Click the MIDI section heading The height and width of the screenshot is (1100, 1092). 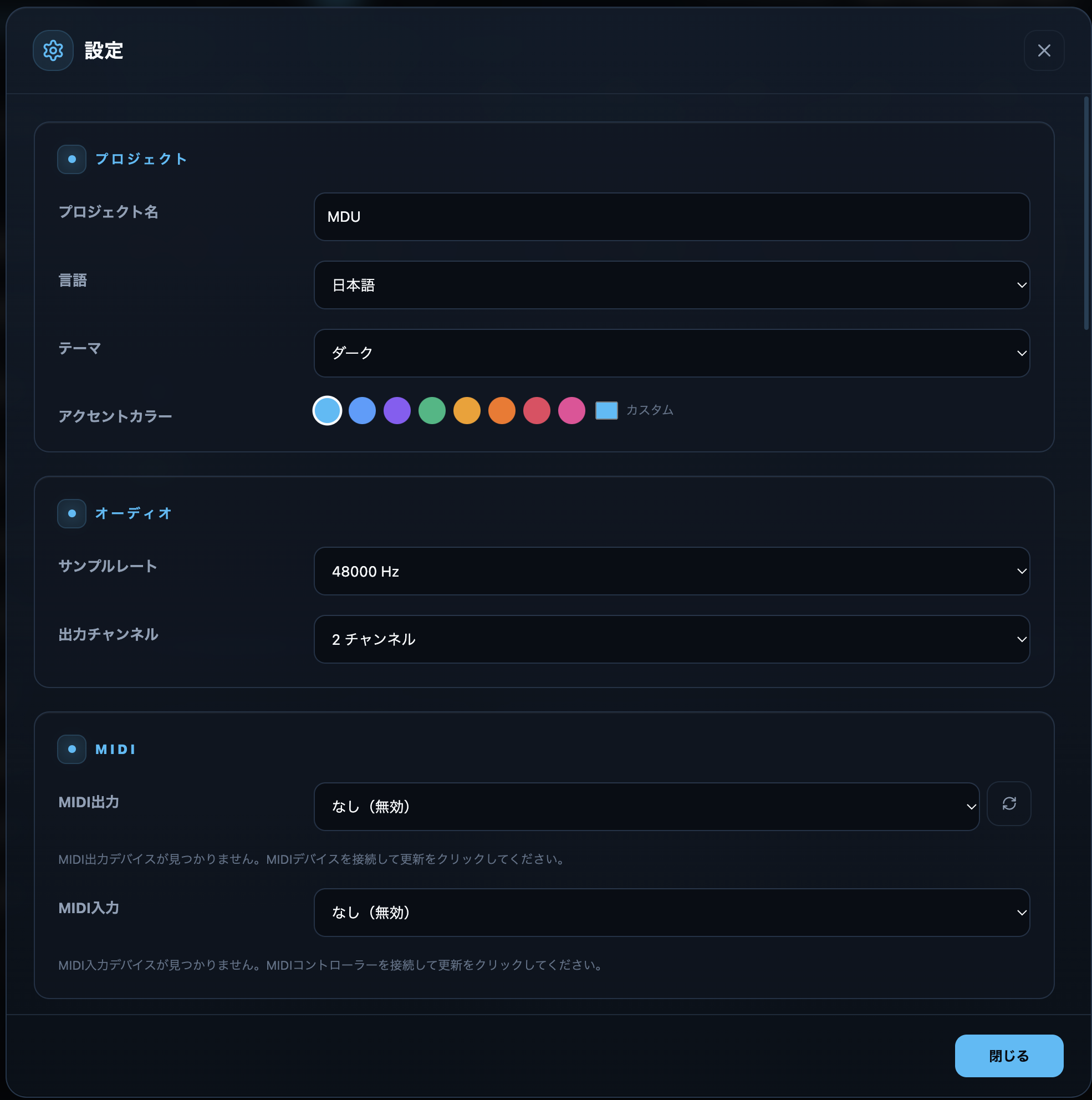116,749
